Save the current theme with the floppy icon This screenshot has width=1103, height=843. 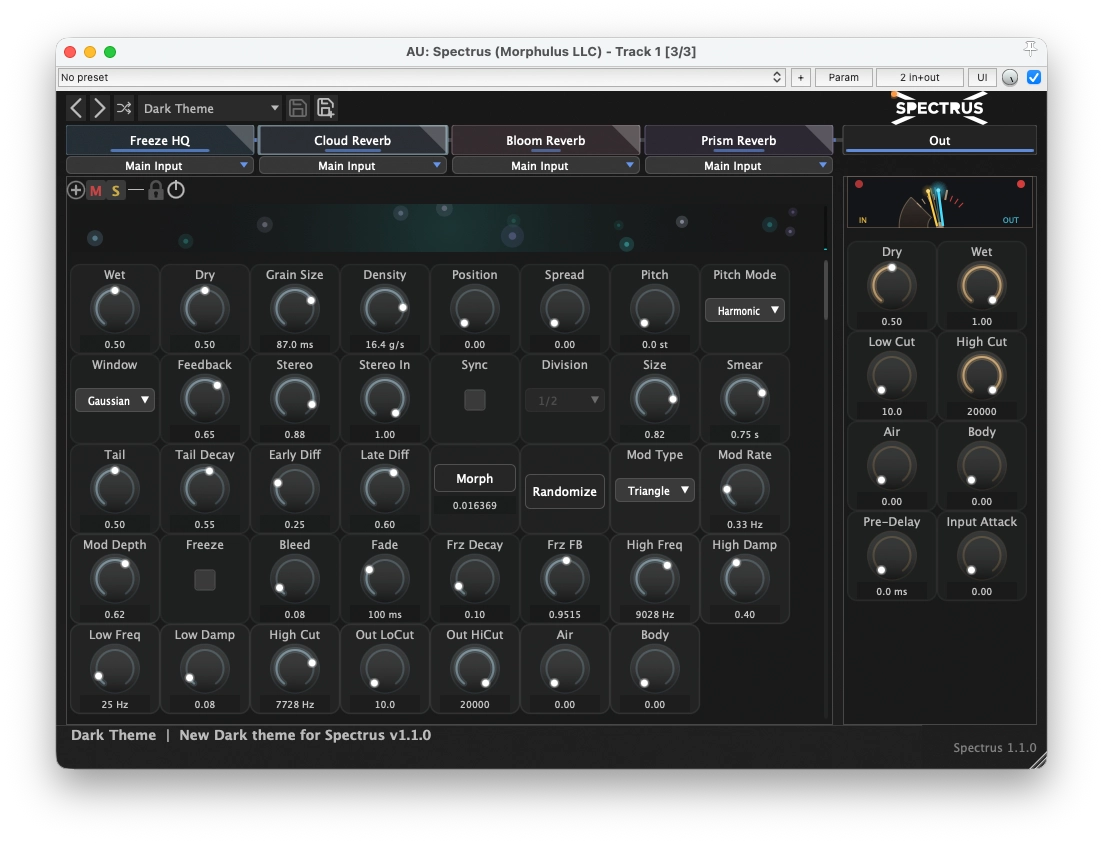[297, 108]
